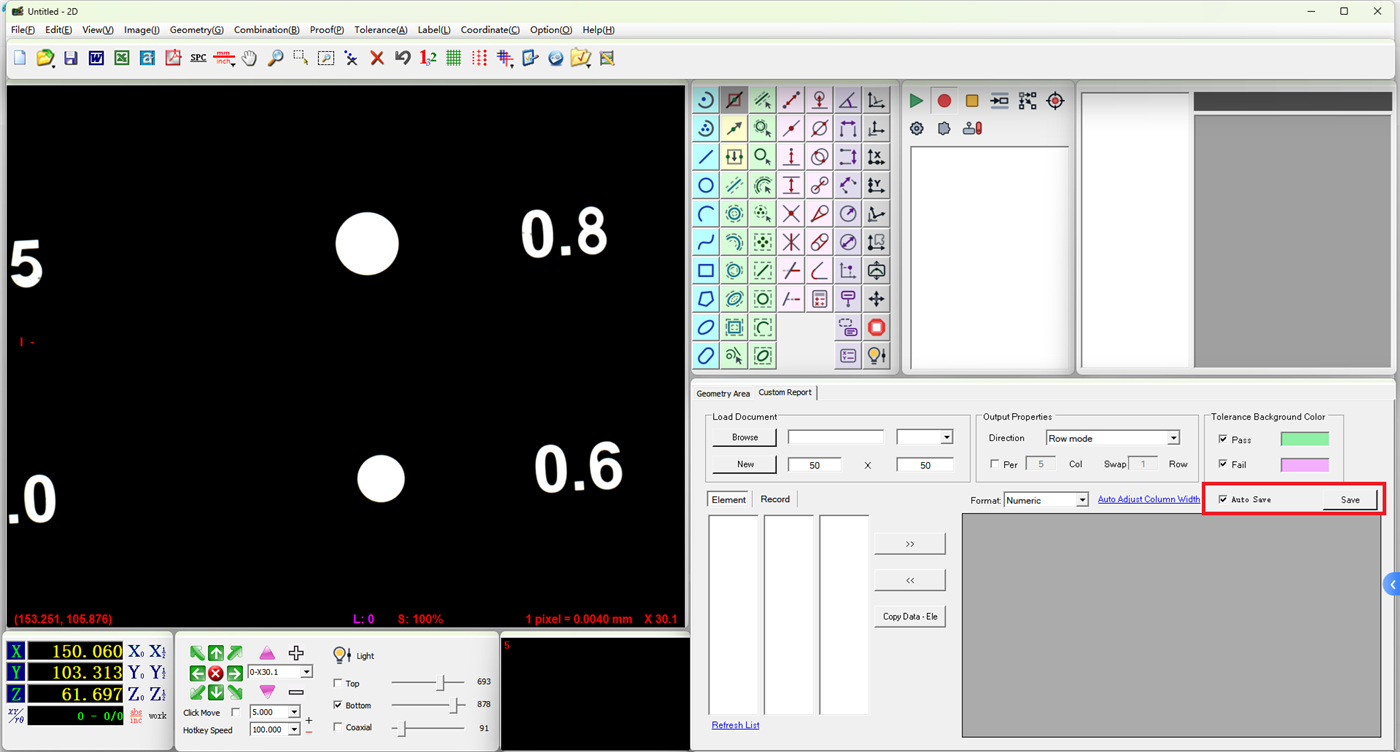Click the red stop-sign icon in tool grid

point(877,327)
